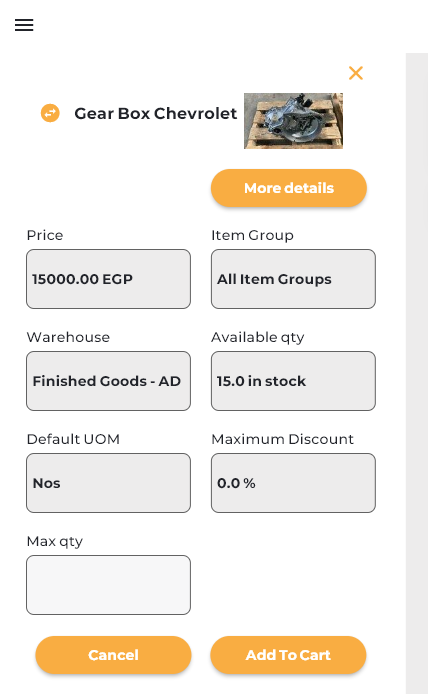Image resolution: width=428 pixels, height=694 pixels.
Task: Click the Warehouse label
Action: click(x=68, y=337)
